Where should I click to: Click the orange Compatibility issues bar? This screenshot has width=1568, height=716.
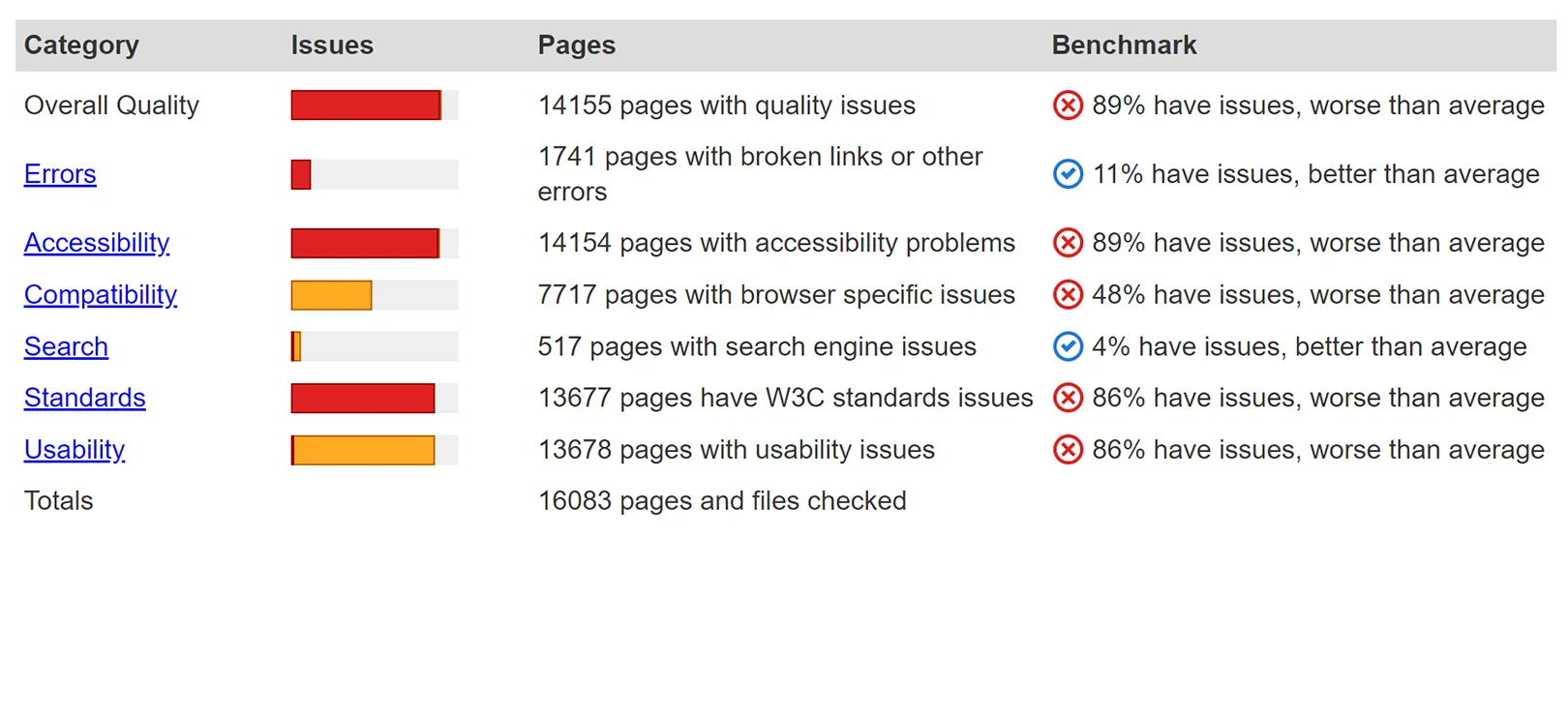(331, 295)
